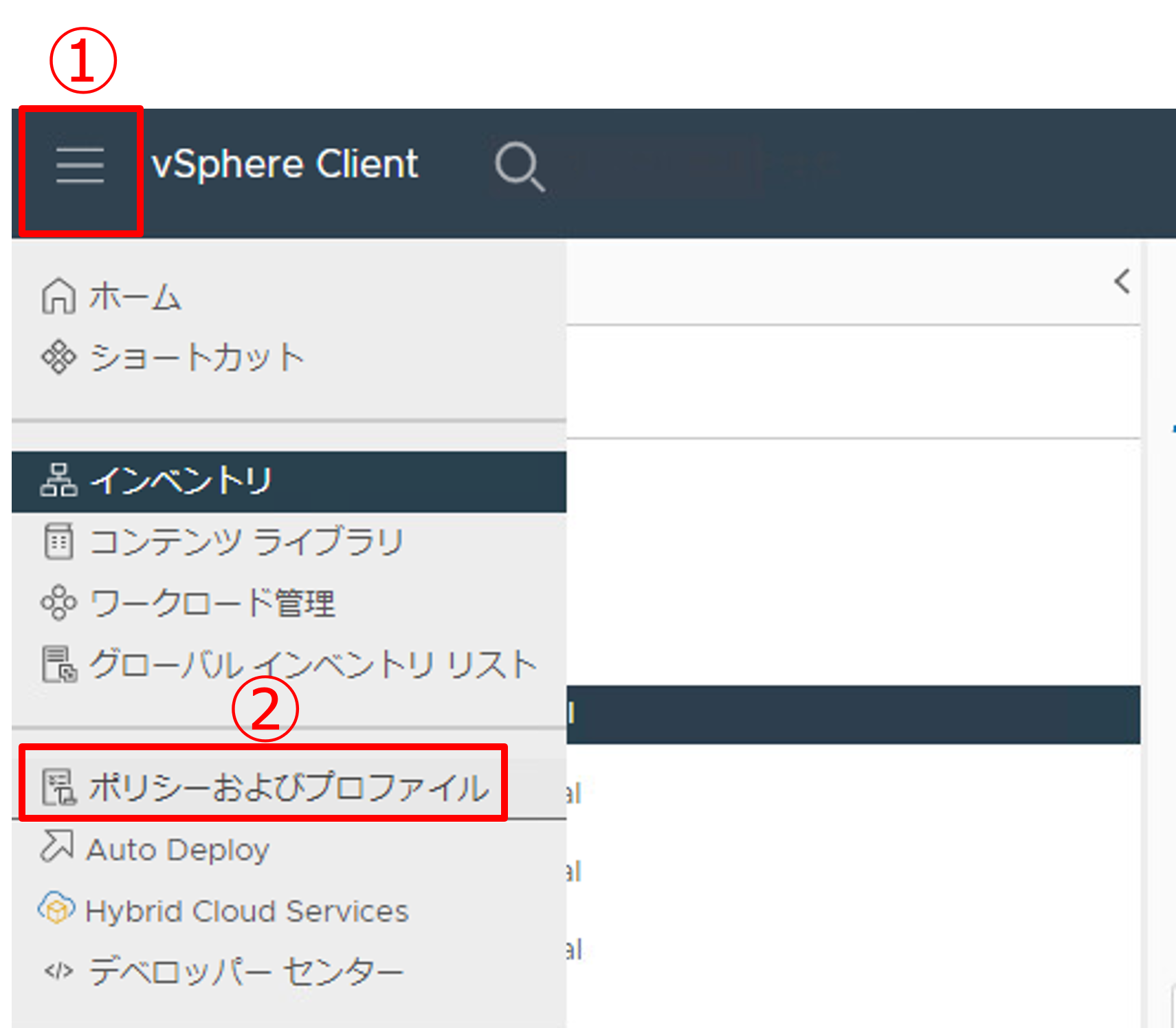Image resolution: width=1176 pixels, height=1028 pixels.
Task: Click the content library icon
Action: 58,541
